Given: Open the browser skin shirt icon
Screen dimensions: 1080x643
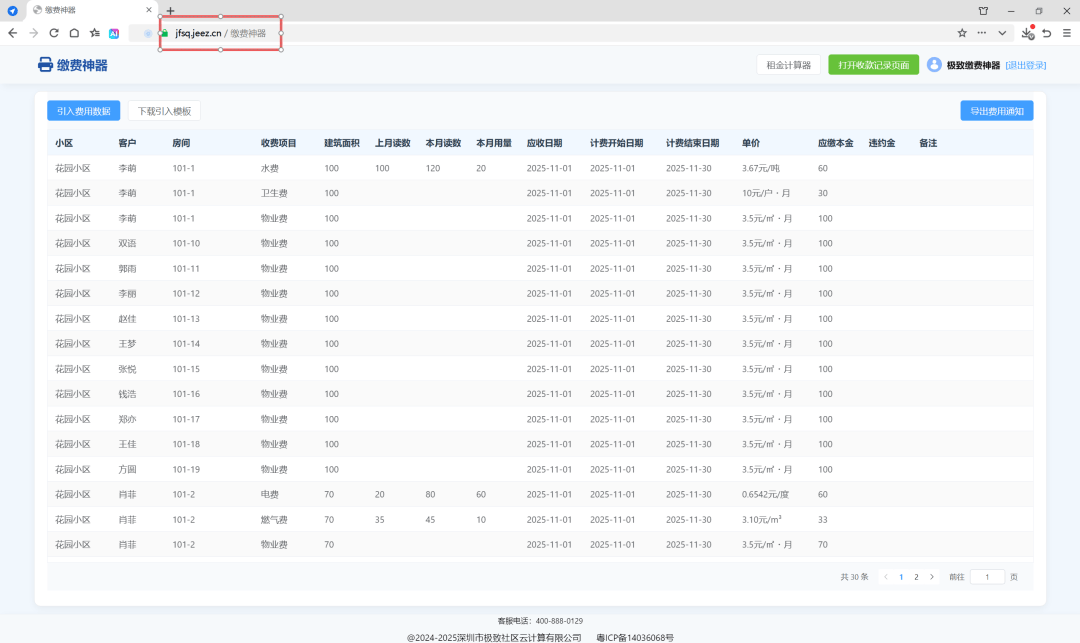Looking at the screenshot, I should pos(983,10).
